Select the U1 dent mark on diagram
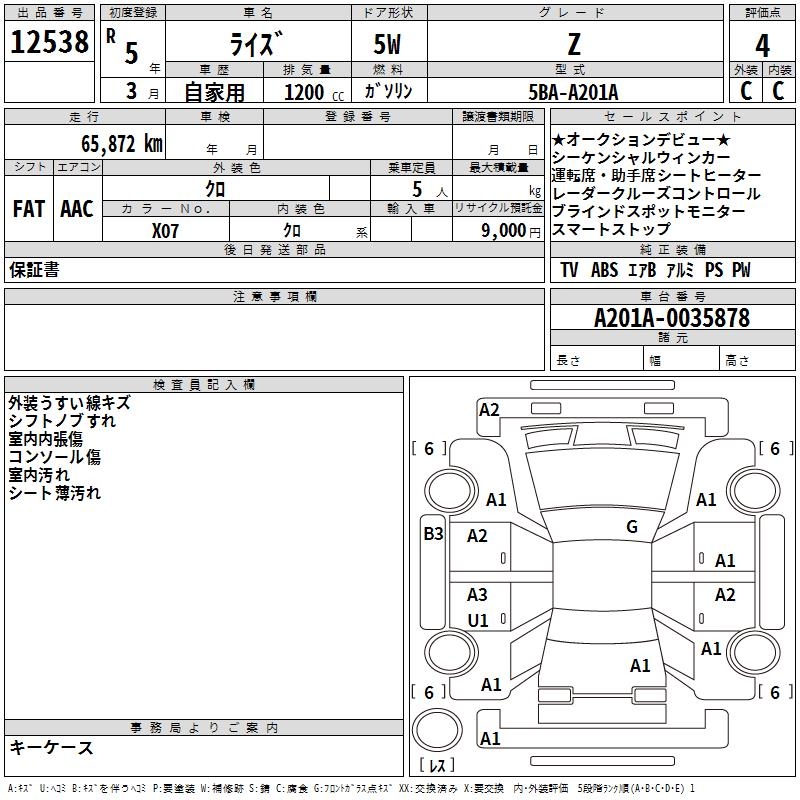This screenshot has width=800, height=800. (478, 620)
